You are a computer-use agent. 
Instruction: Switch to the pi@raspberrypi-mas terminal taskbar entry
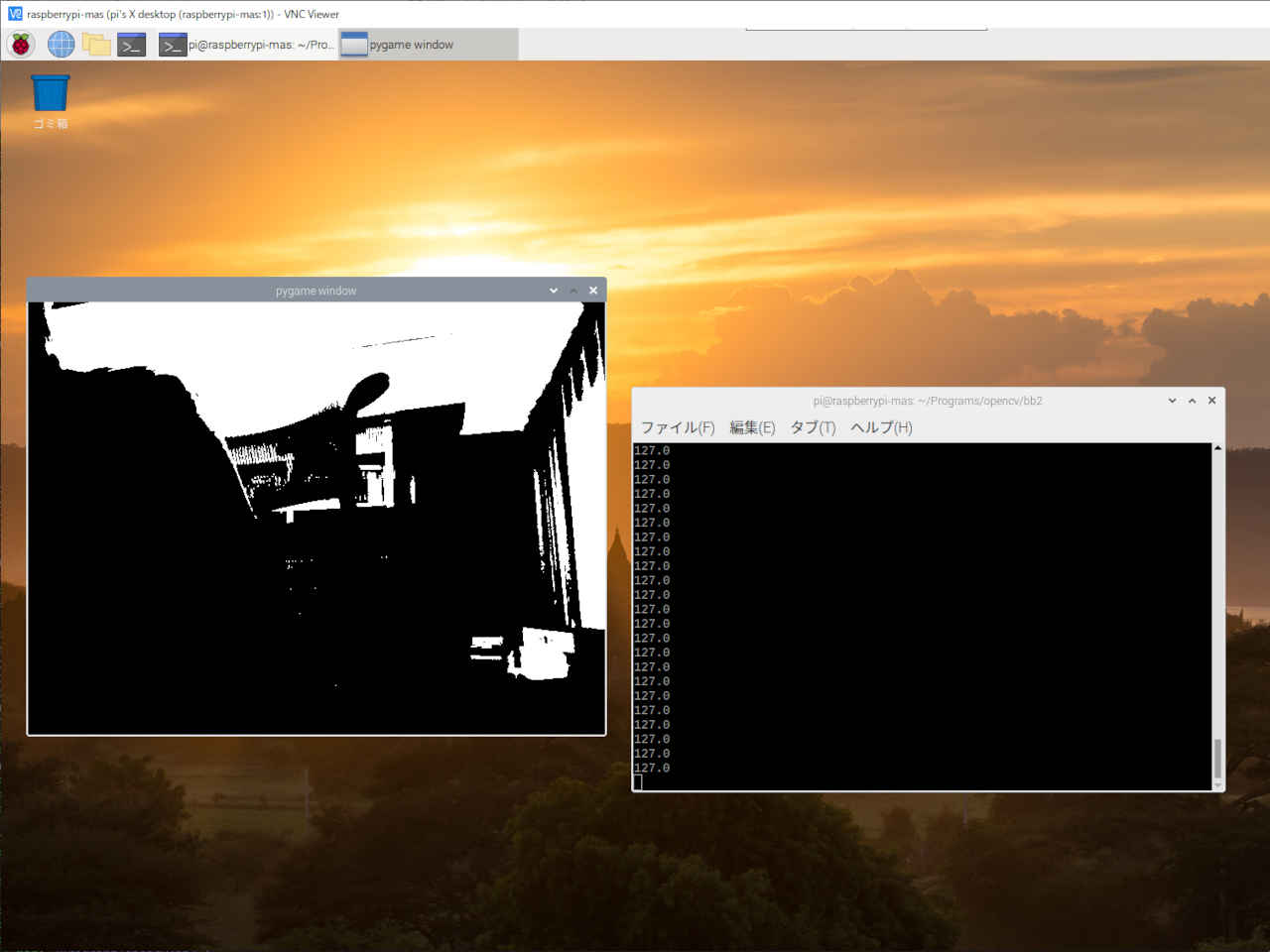(246, 45)
